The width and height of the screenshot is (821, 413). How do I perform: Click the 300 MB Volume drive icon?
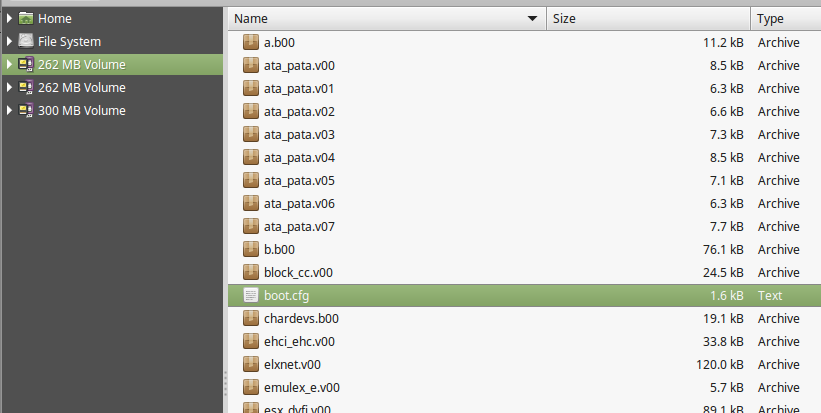coord(26,110)
